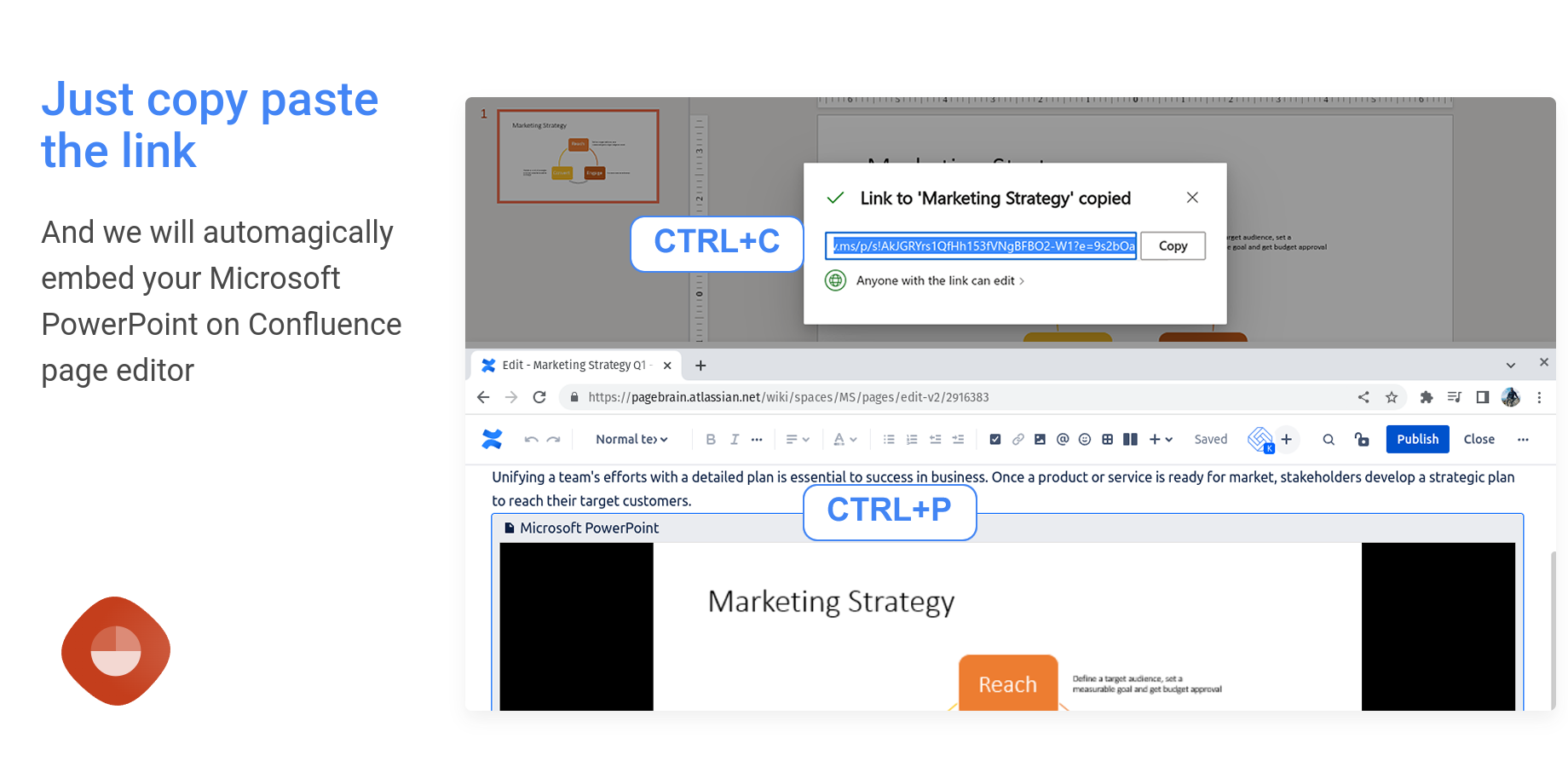Image resolution: width=1568 pixels, height=767 pixels.
Task: Open the browser three-dot menu
Action: tap(1539, 397)
